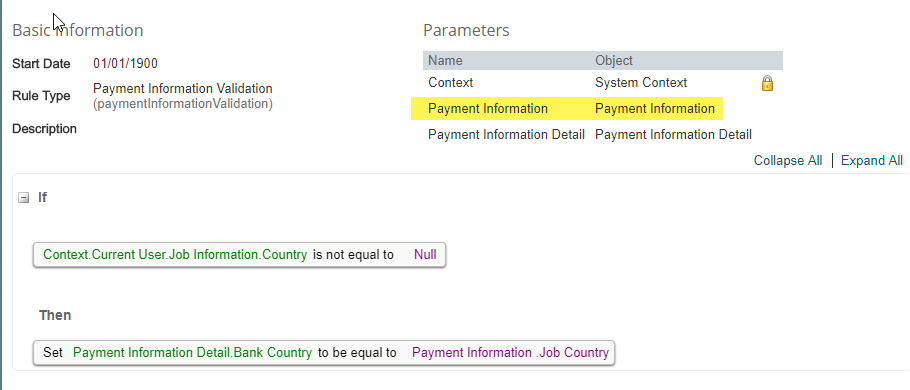Collapse the If section with the minus icon
Viewport: 910px width, 390px height.
[23, 198]
